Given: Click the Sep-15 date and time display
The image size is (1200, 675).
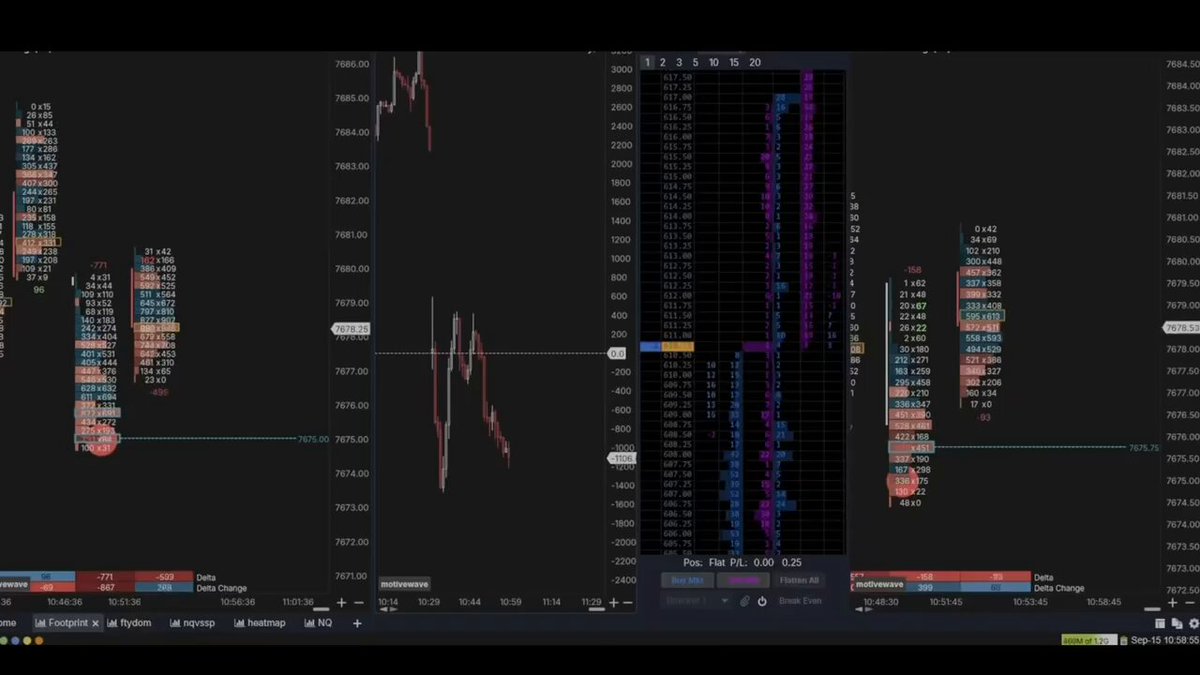Looking at the screenshot, I should (1164, 640).
